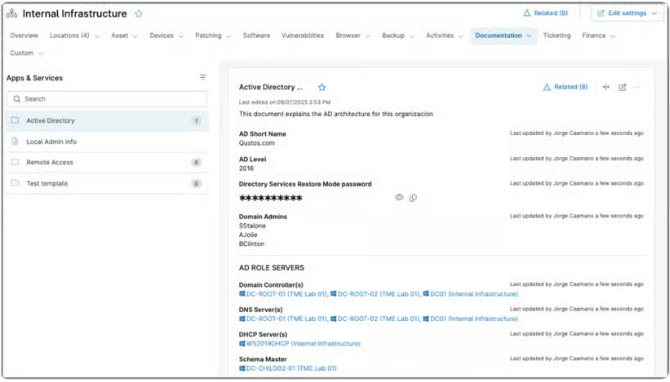Click the AD ROLE SERVERS section heading
Screen dimensions: 670x382
[272, 268]
